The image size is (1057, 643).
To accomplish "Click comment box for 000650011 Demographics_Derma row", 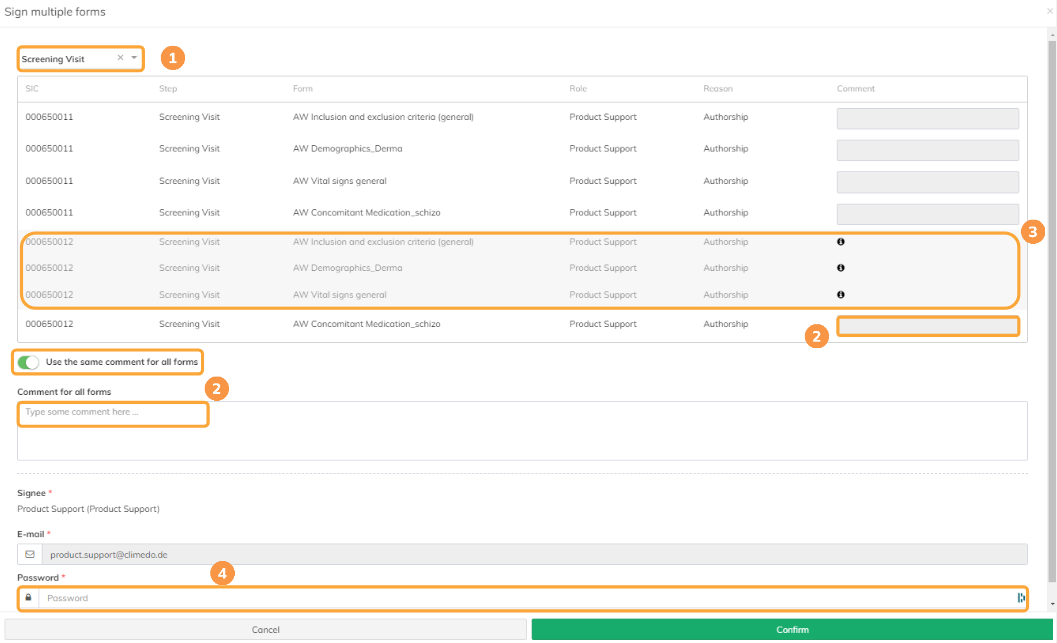I will [928, 150].
